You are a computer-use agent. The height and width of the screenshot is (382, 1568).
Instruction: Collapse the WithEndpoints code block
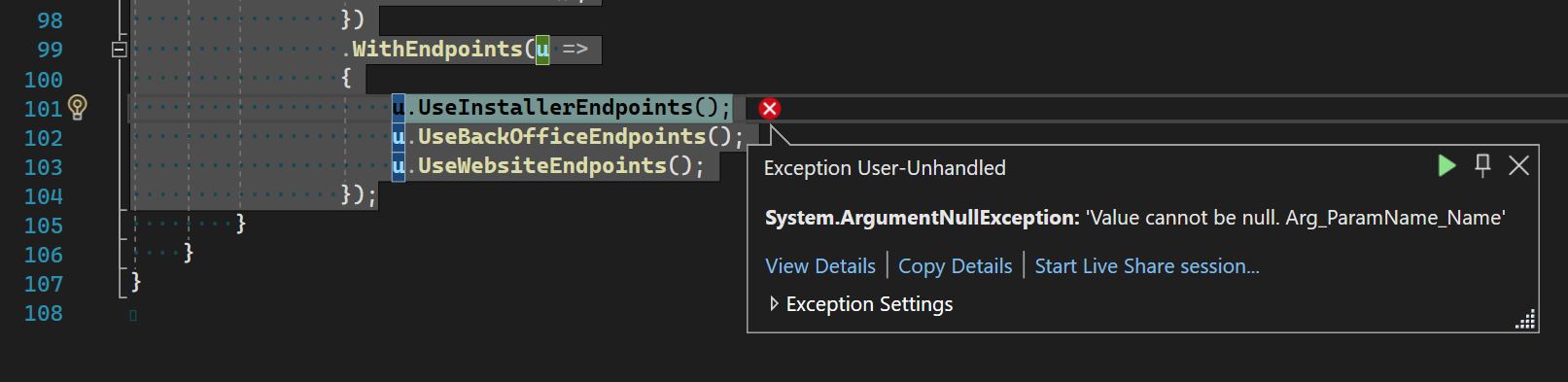pos(119,50)
